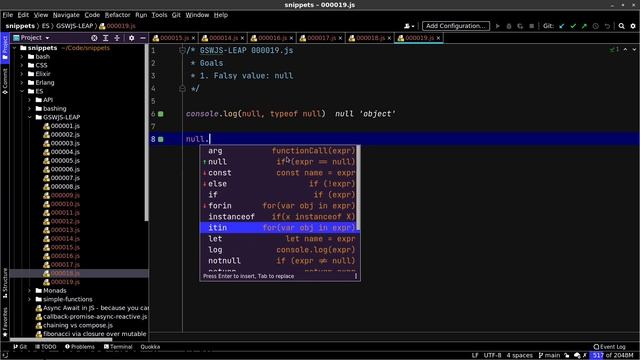
Task: Click the Project tree horizontal scrollbar
Action: coord(61,339)
